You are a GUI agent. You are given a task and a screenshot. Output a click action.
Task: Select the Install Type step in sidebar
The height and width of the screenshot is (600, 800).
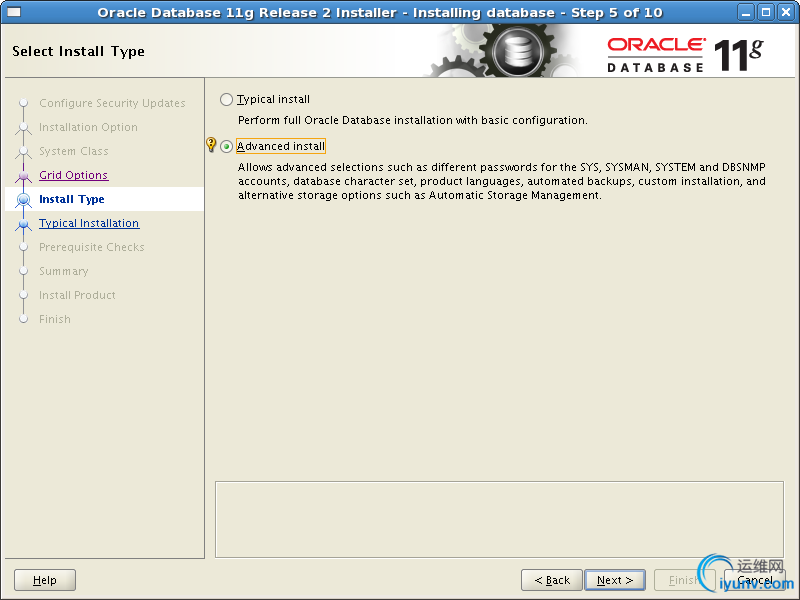click(x=71, y=199)
